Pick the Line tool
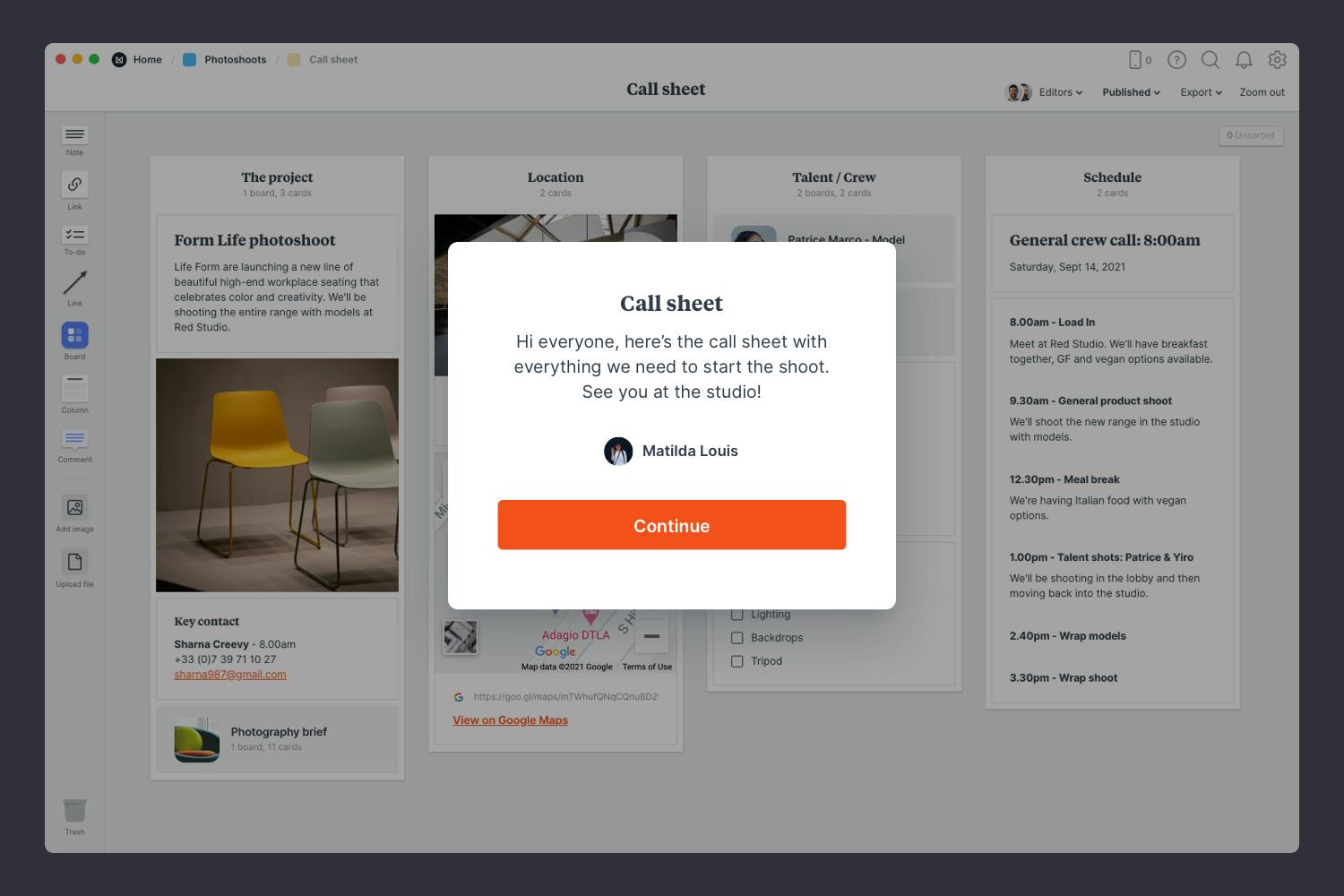 (x=74, y=283)
